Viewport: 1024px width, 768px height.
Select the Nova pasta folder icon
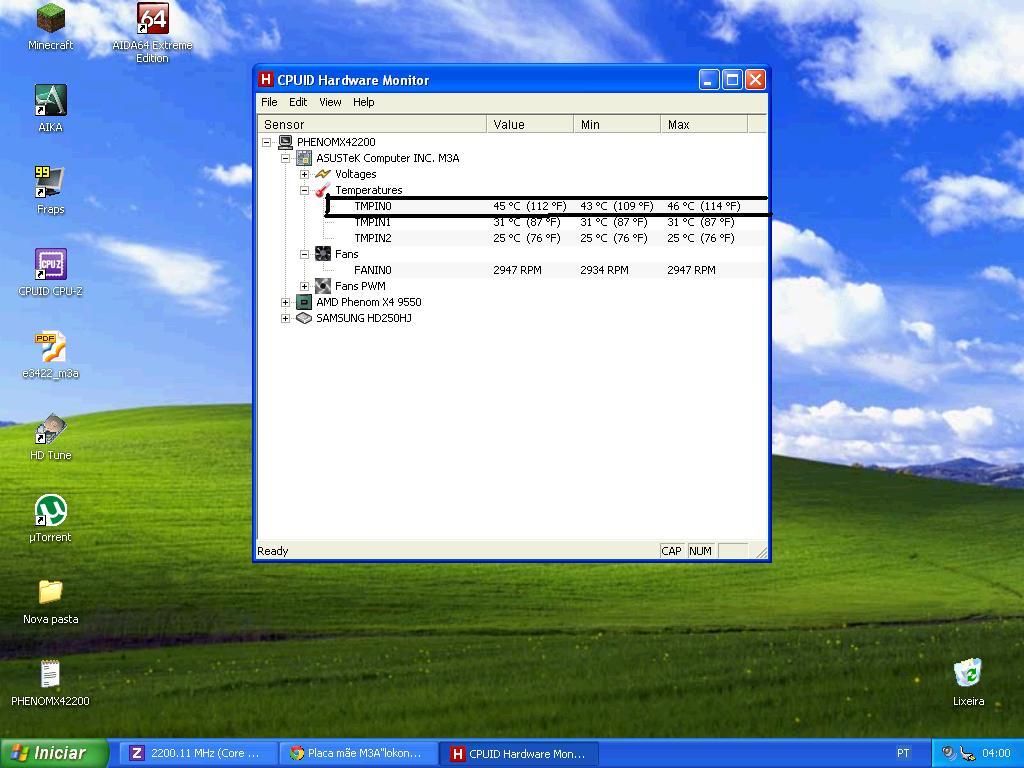coord(50,601)
